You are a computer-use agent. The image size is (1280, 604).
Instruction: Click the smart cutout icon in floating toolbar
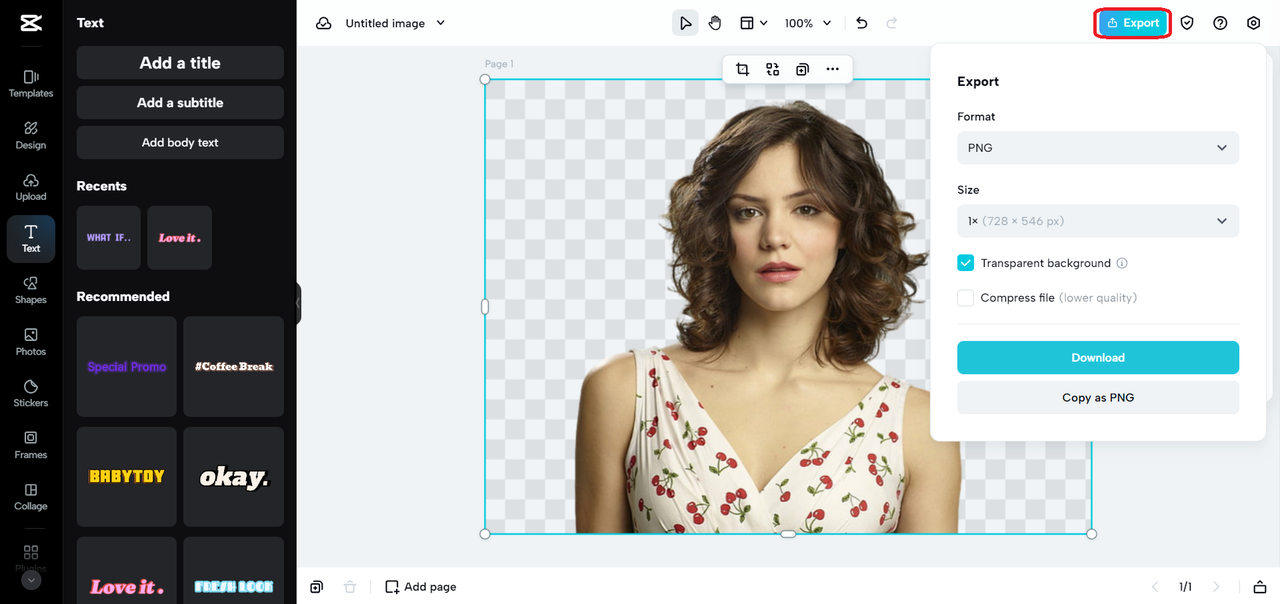772,69
